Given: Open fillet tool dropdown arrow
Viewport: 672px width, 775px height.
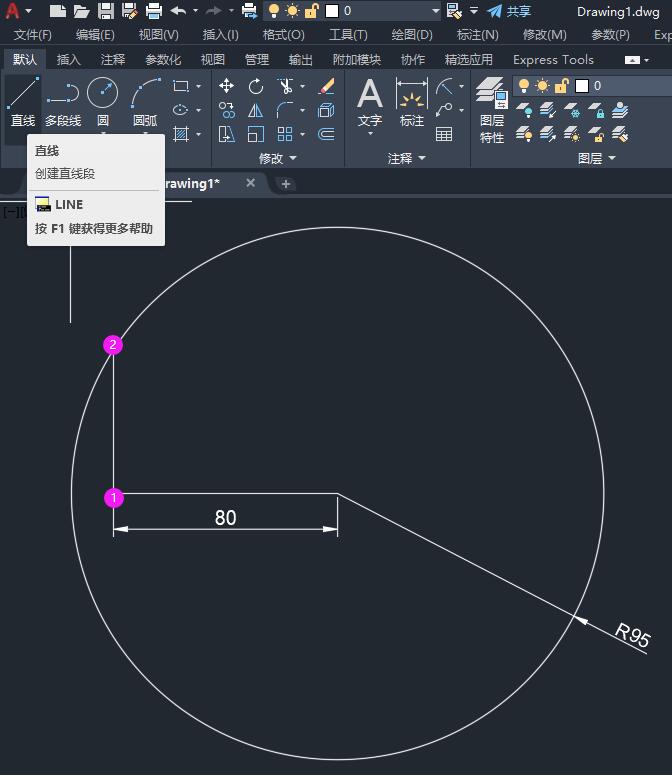Looking at the screenshot, I should click(302, 110).
